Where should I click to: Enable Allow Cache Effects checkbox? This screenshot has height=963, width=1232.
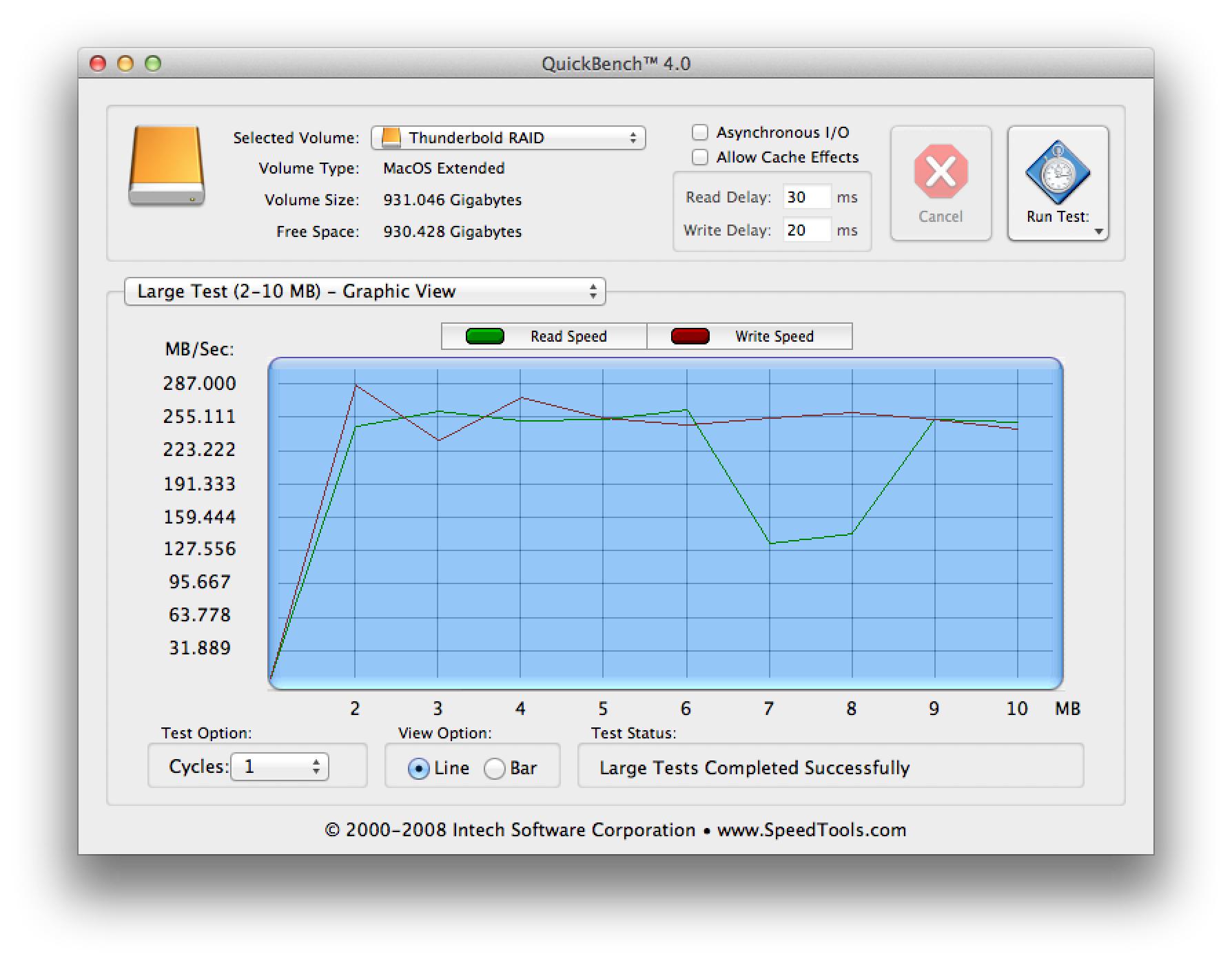(700, 157)
